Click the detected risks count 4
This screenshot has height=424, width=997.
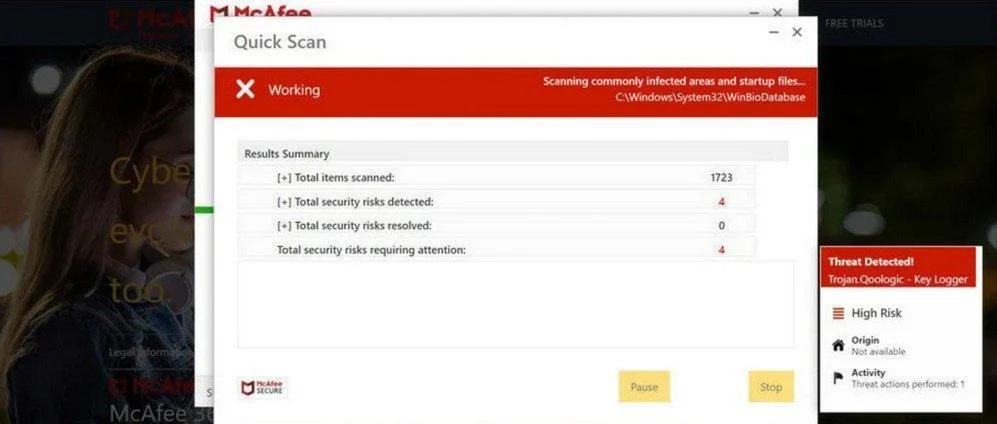[x=722, y=202]
